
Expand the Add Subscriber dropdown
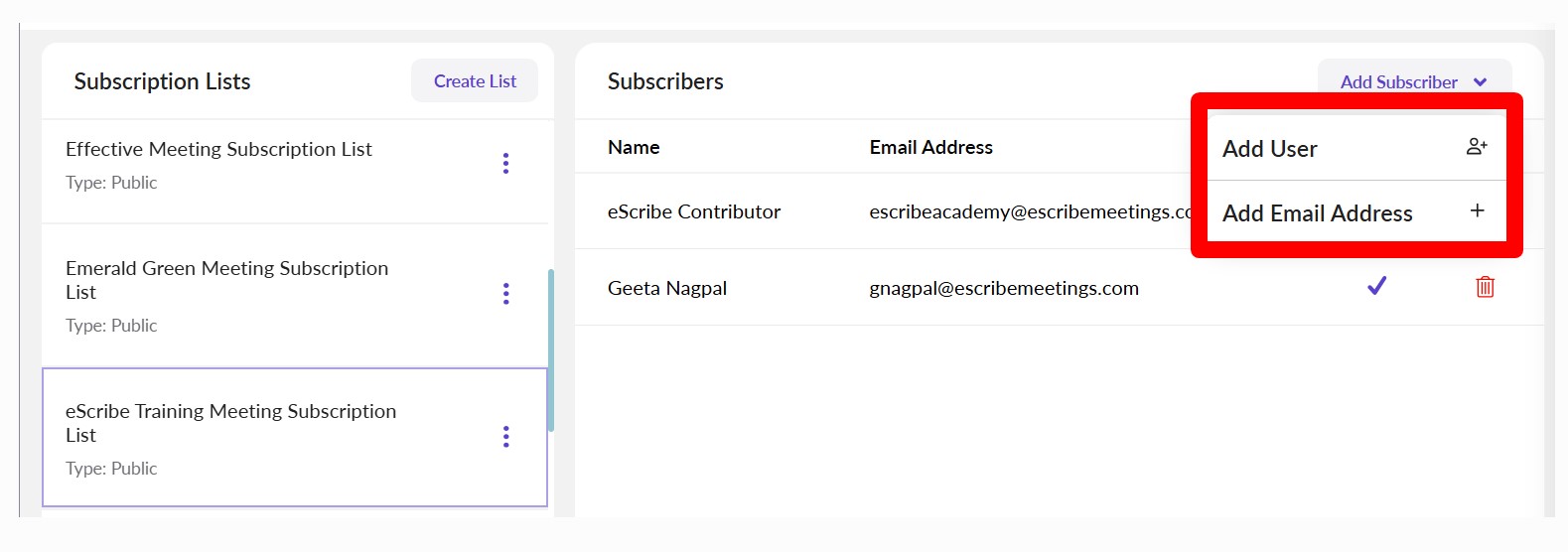[1399, 82]
